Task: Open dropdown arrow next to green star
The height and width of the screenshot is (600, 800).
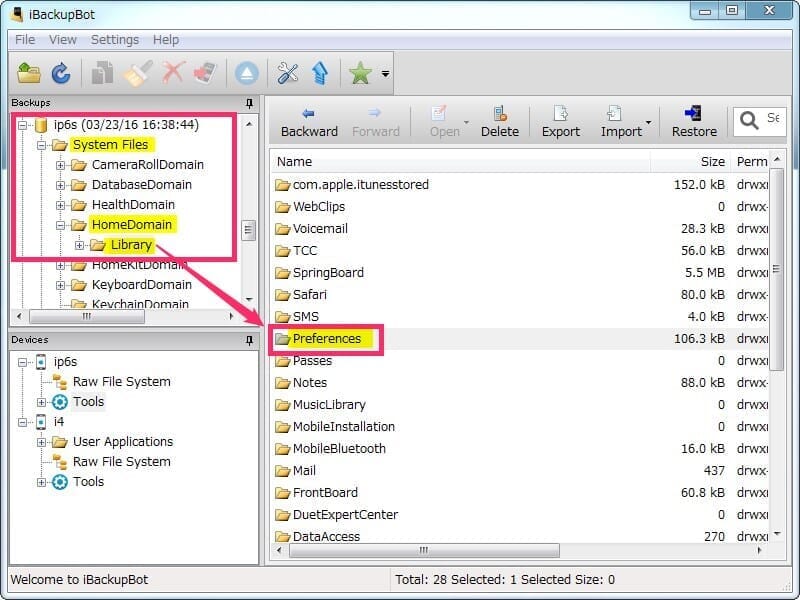Action: coord(385,74)
